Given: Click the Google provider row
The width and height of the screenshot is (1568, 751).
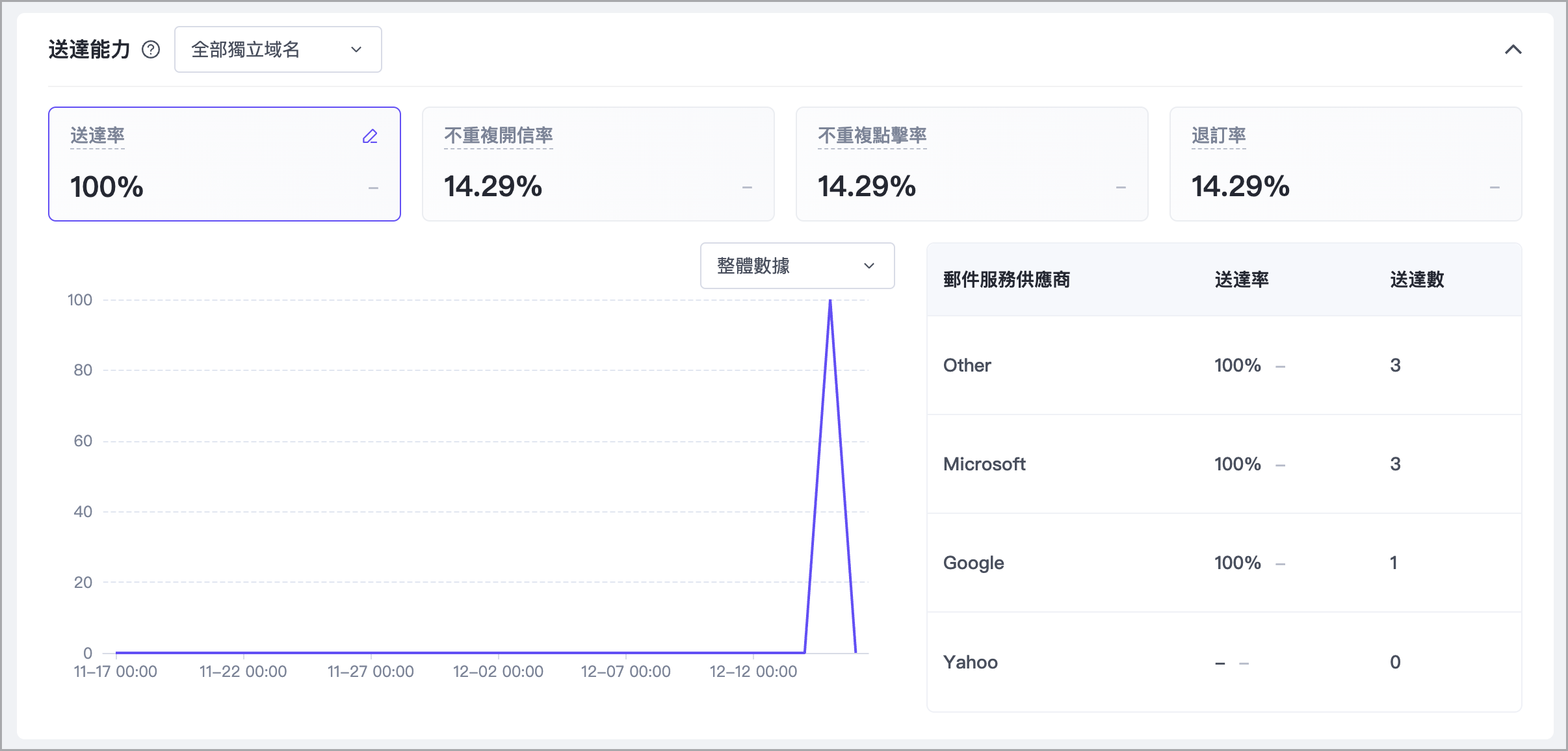Looking at the screenshot, I should point(1223,563).
